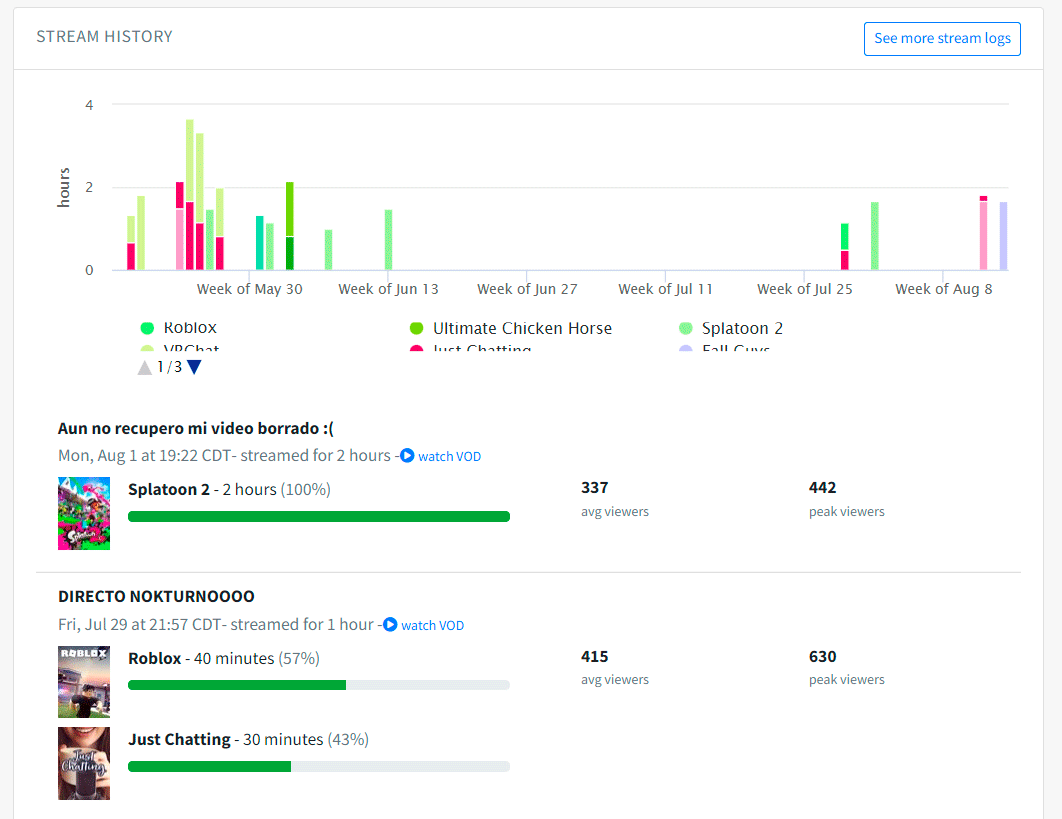The image size is (1062, 819).
Task: Click the 415 avg viewers value
Action: pos(595,656)
